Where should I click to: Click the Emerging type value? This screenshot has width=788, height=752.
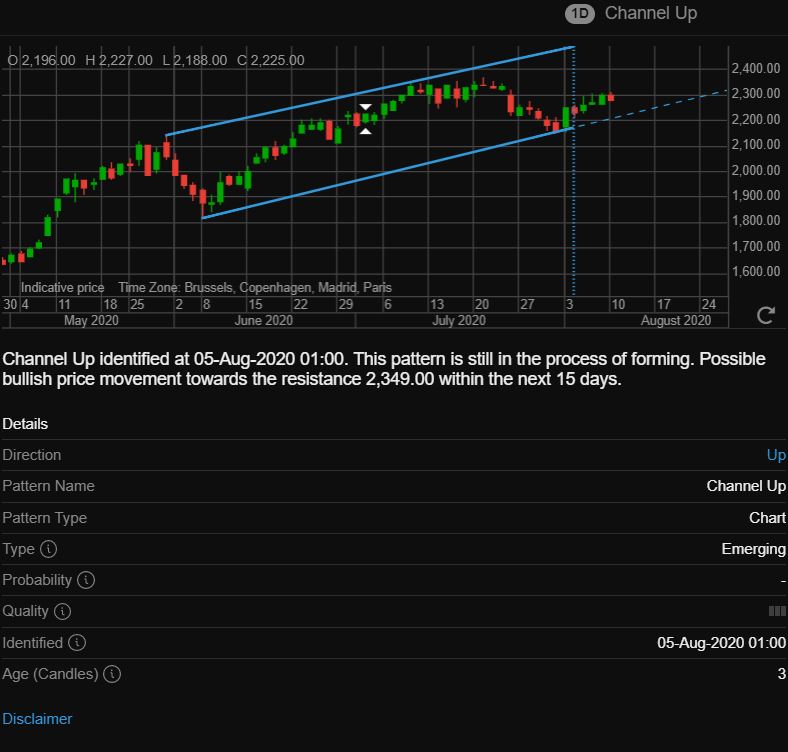pyautogui.click(x=753, y=549)
